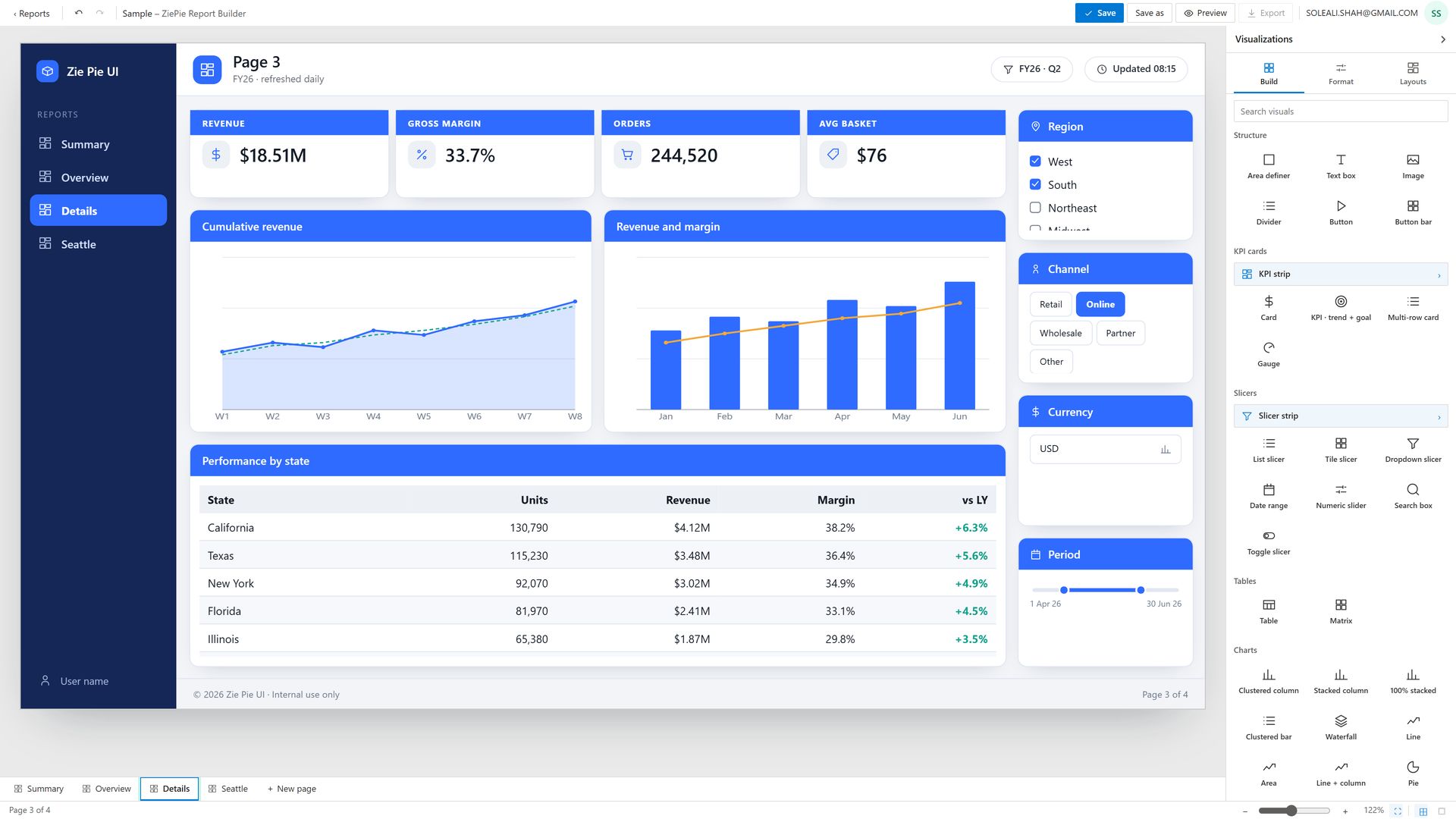This screenshot has width=1456, height=819.
Task: Open the SS account avatar menu
Action: [1436, 13]
